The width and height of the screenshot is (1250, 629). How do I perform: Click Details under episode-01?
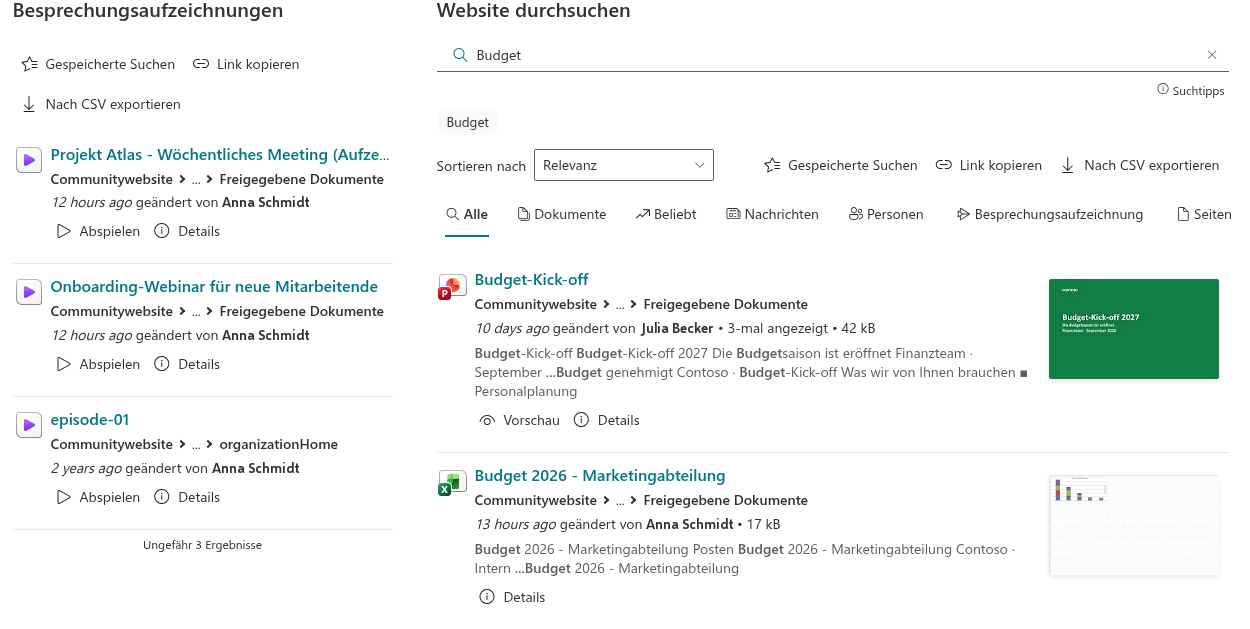click(x=187, y=497)
